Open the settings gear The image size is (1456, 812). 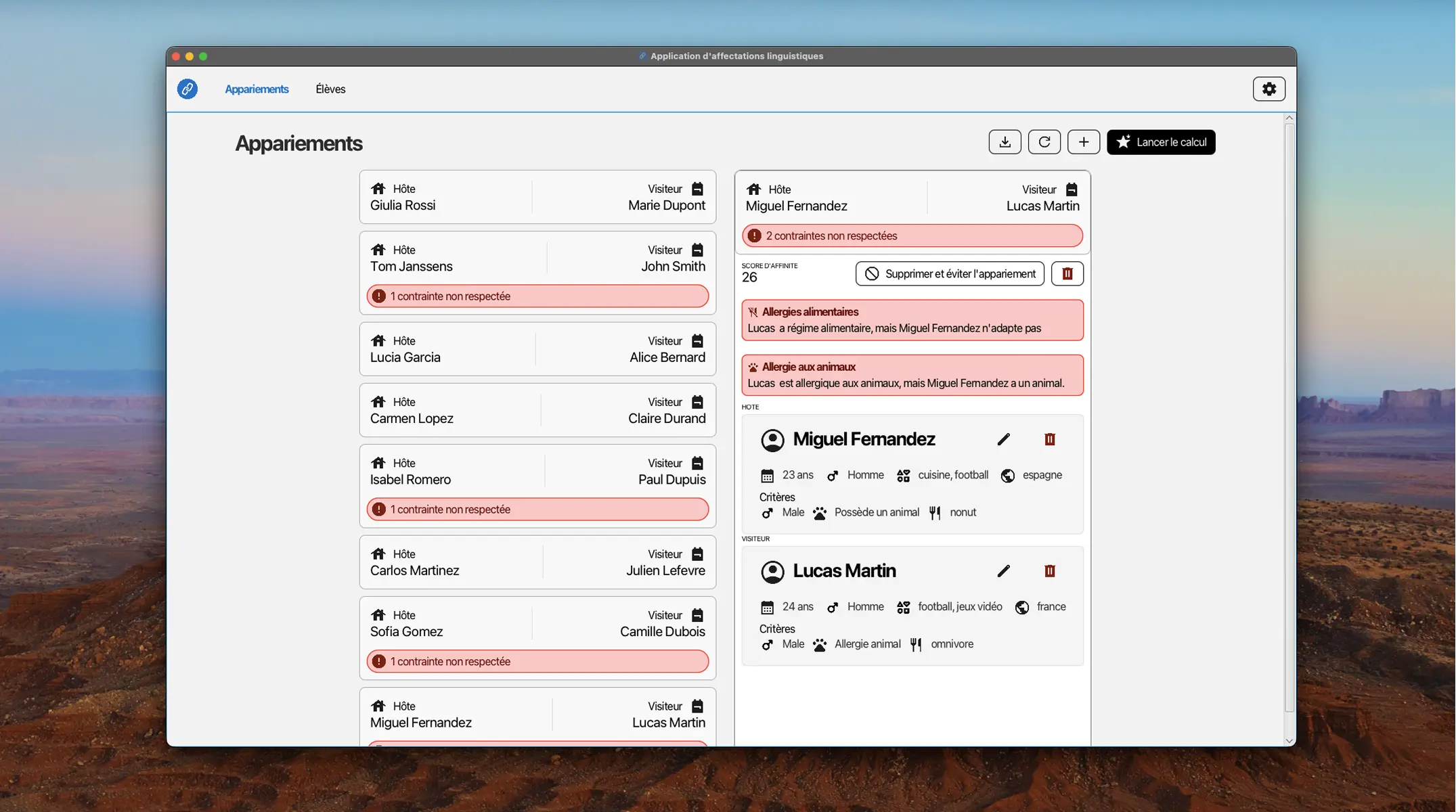pyautogui.click(x=1269, y=89)
